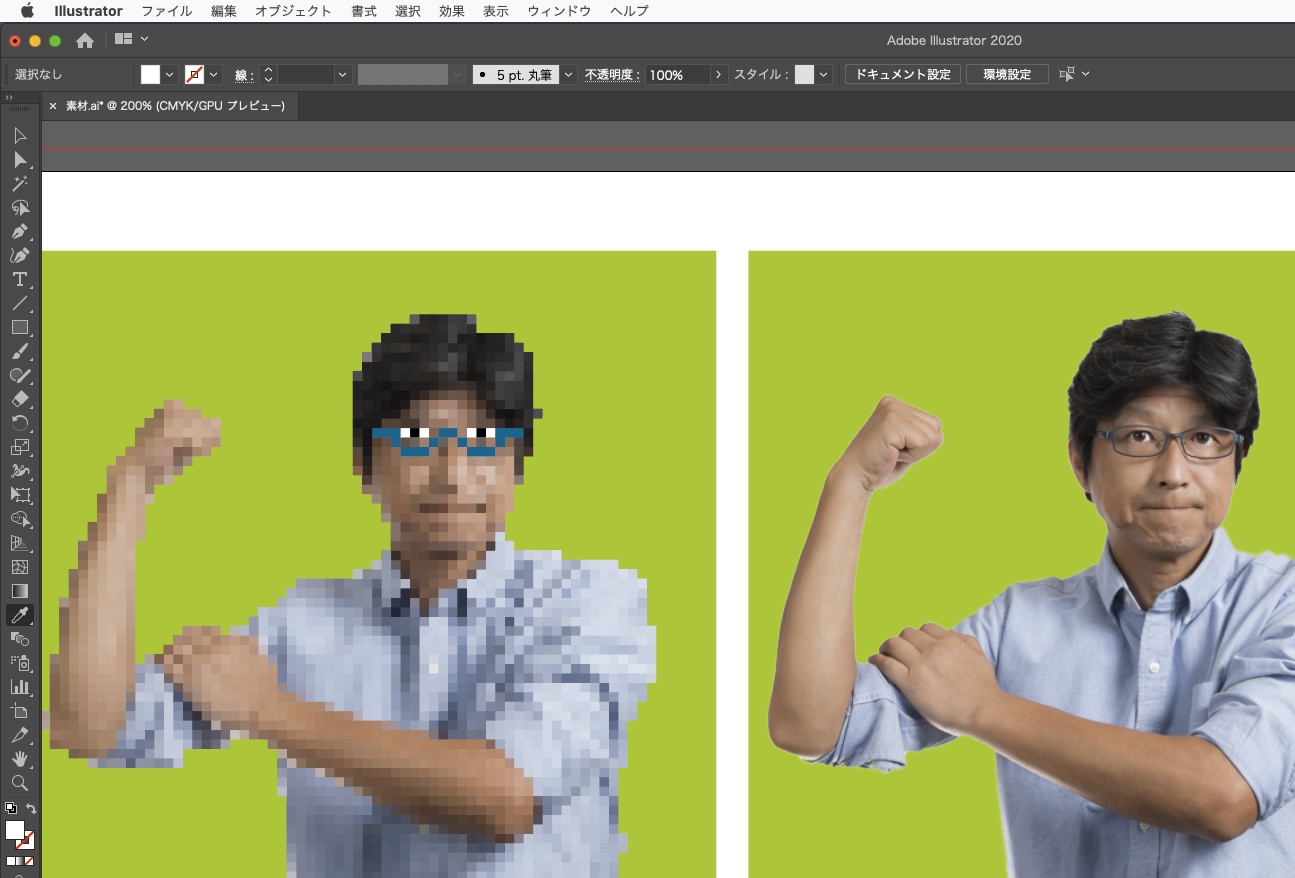Viewport: 1295px width, 878px height.
Task: Open the fill color dropdown in control bar
Action: (169, 74)
